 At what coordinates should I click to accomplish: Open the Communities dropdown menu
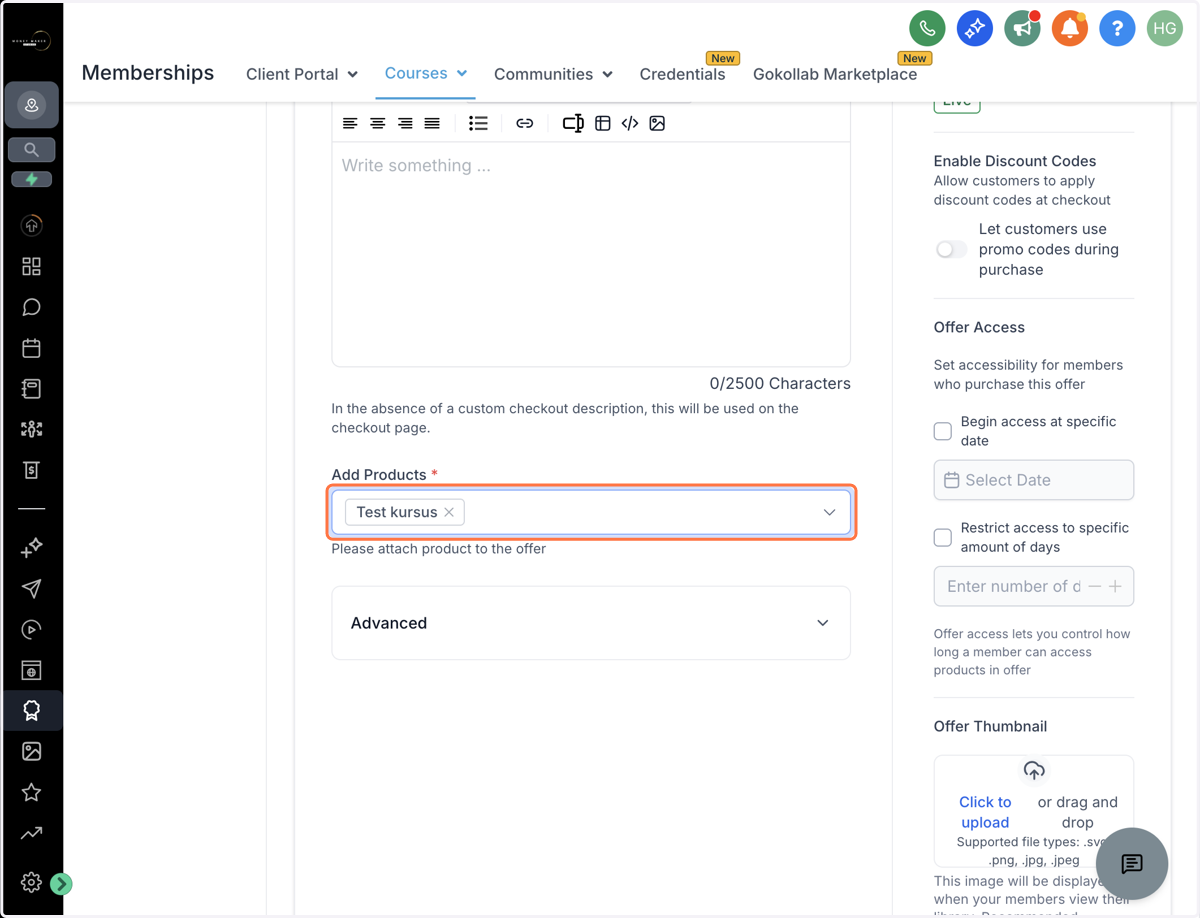click(x=553, y=74)
